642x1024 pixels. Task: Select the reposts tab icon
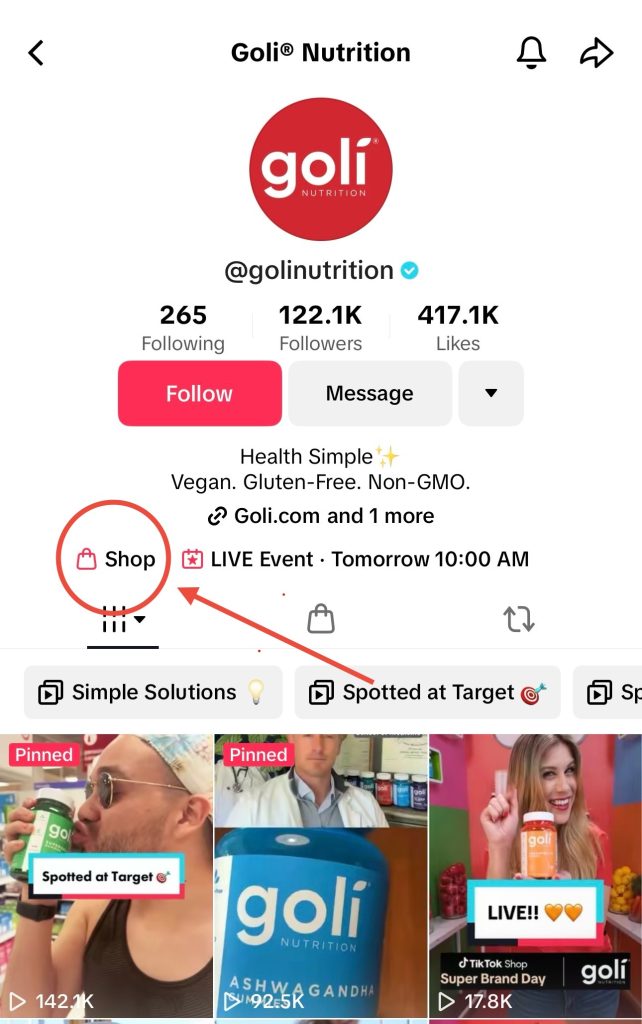[x=519, y=619]
